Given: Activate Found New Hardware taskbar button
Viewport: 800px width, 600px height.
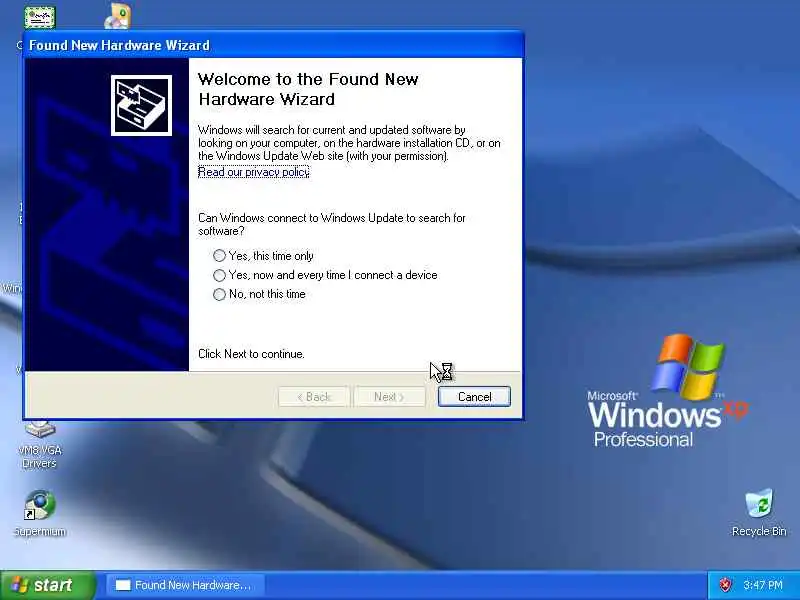Looking at the screenshot, I should 185,585.
